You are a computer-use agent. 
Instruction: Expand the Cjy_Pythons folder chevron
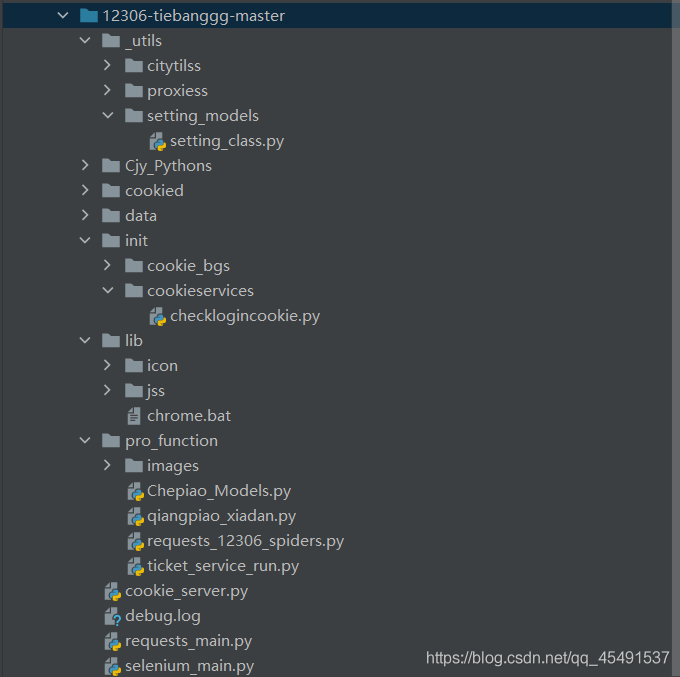point(85,166)
